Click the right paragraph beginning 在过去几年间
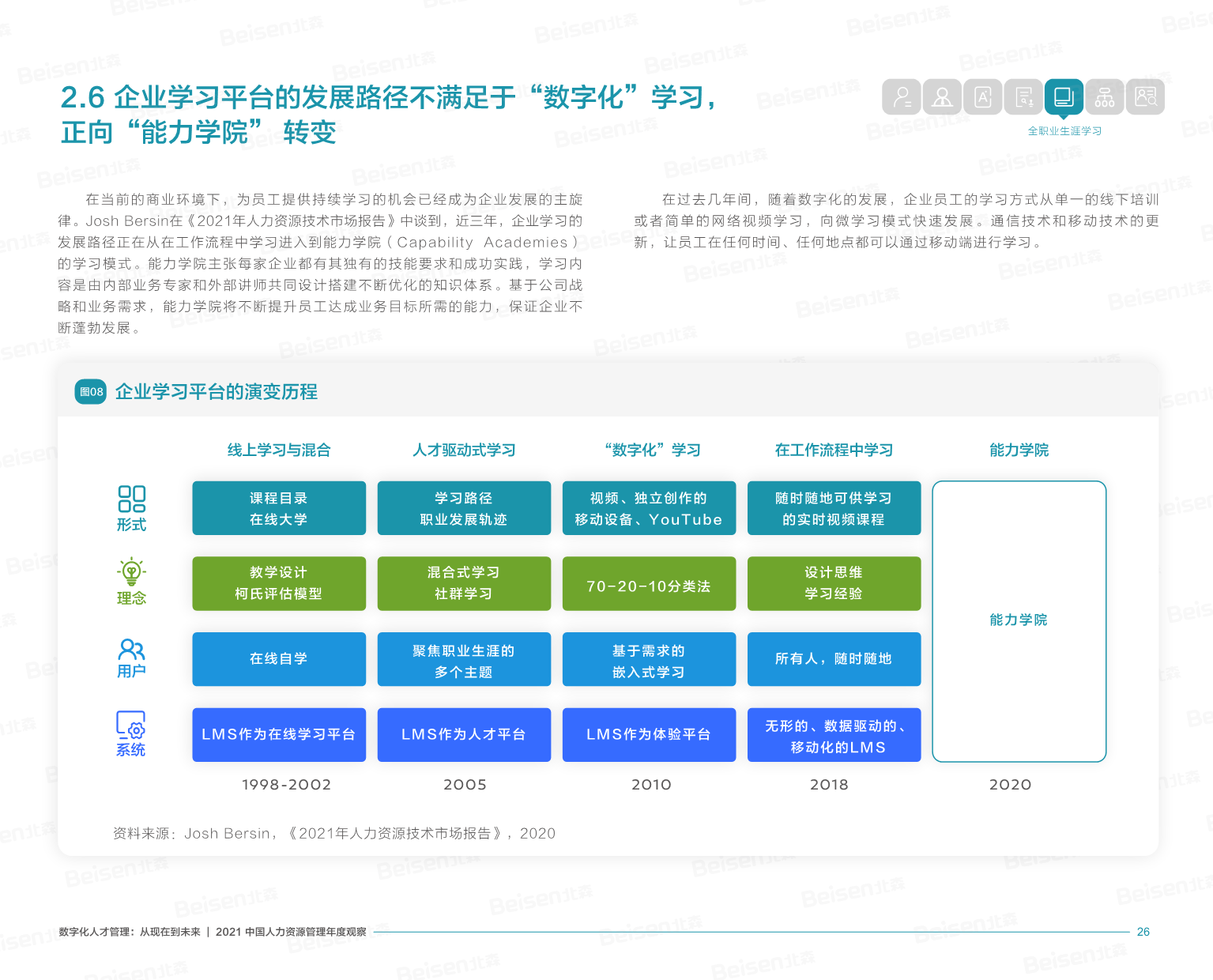Screen dimensions: 1213x980 coord(896,221)
